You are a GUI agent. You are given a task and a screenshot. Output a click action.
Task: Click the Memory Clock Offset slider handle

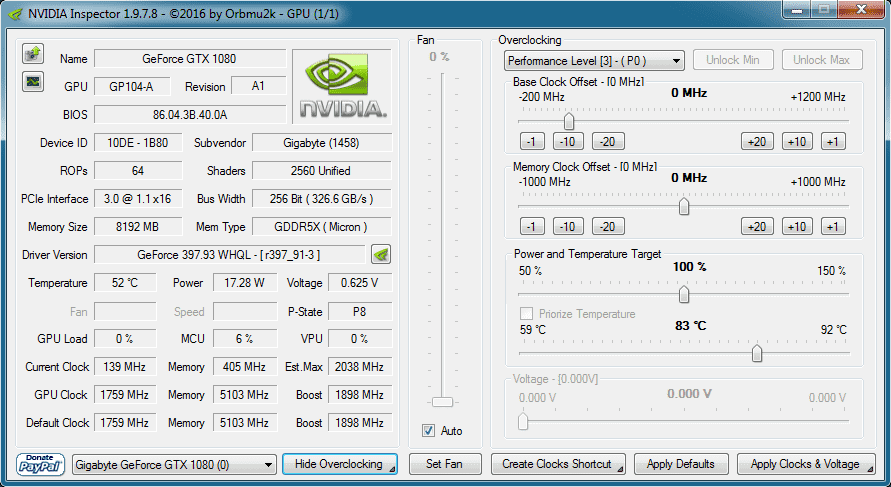coord(684,206)
